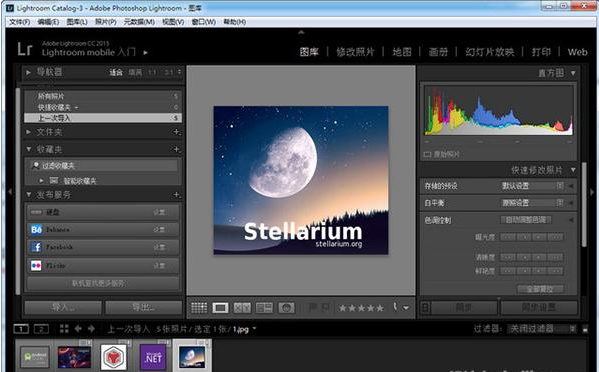
Task: Expand the Folders panel
Action: tap(28, 132)
